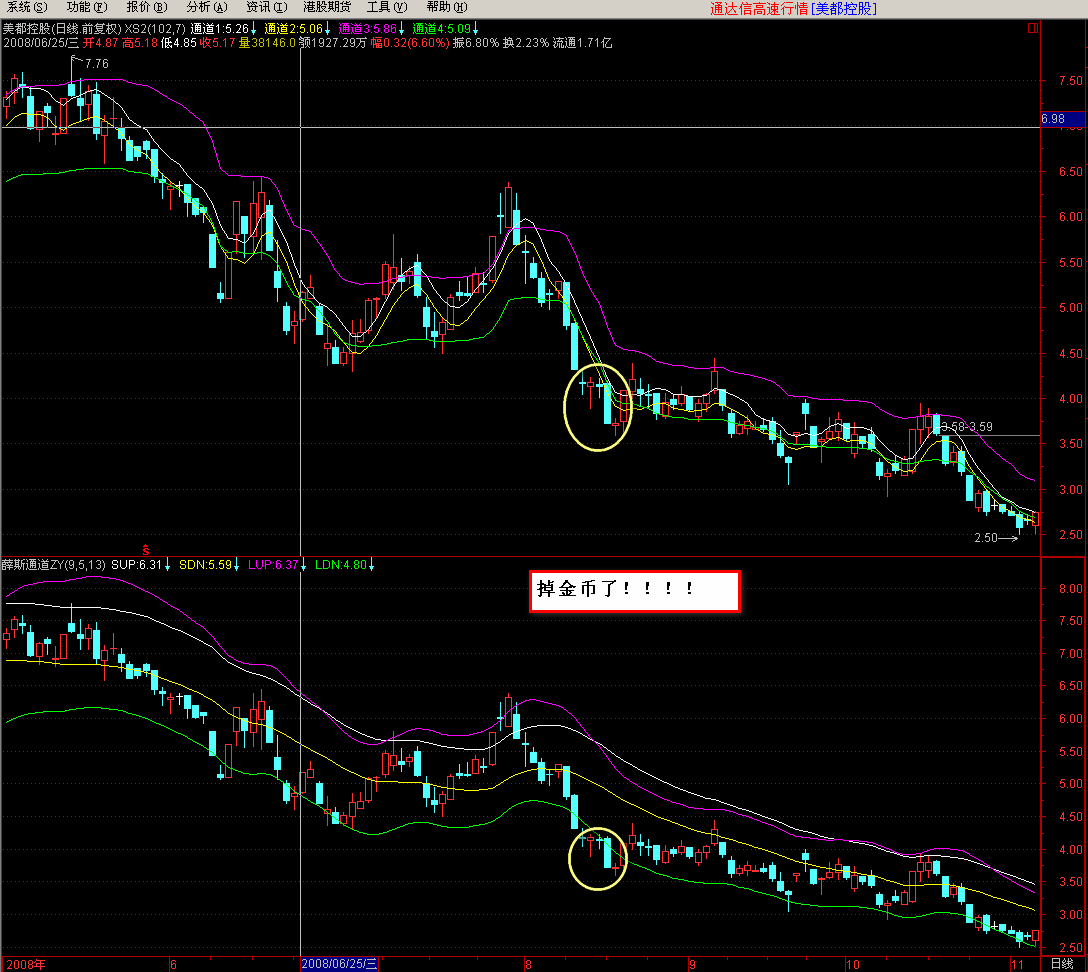Click the 2008/06/25 date marker on time axis
The width and height of the screenshot is (1088, 972).
[340, 964]
